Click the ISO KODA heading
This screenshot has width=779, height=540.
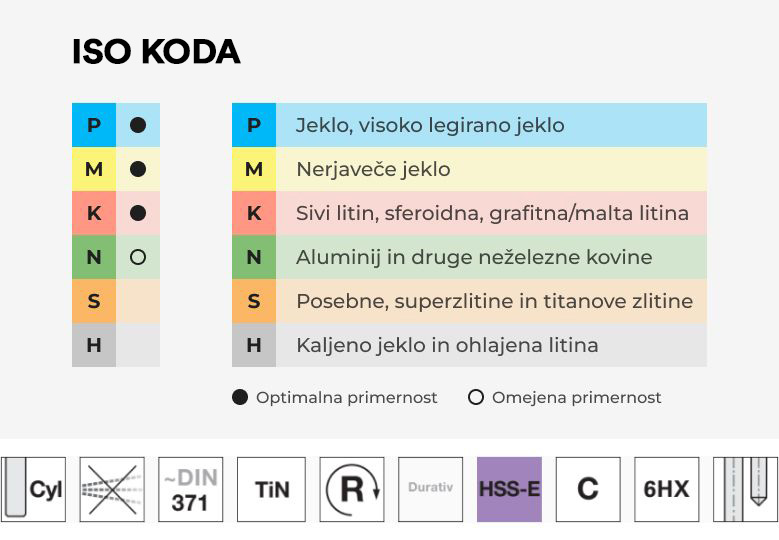(x=156, y=52)
